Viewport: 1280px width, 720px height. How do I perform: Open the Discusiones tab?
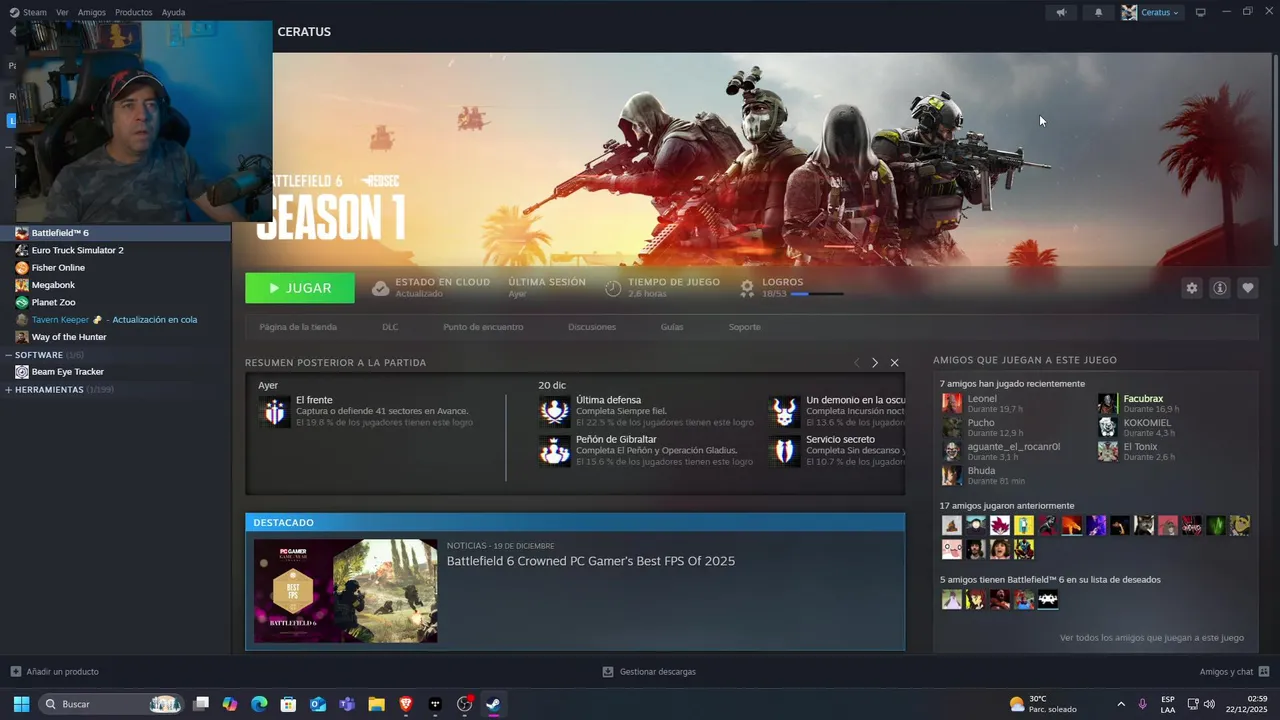[x=592, y=327]
